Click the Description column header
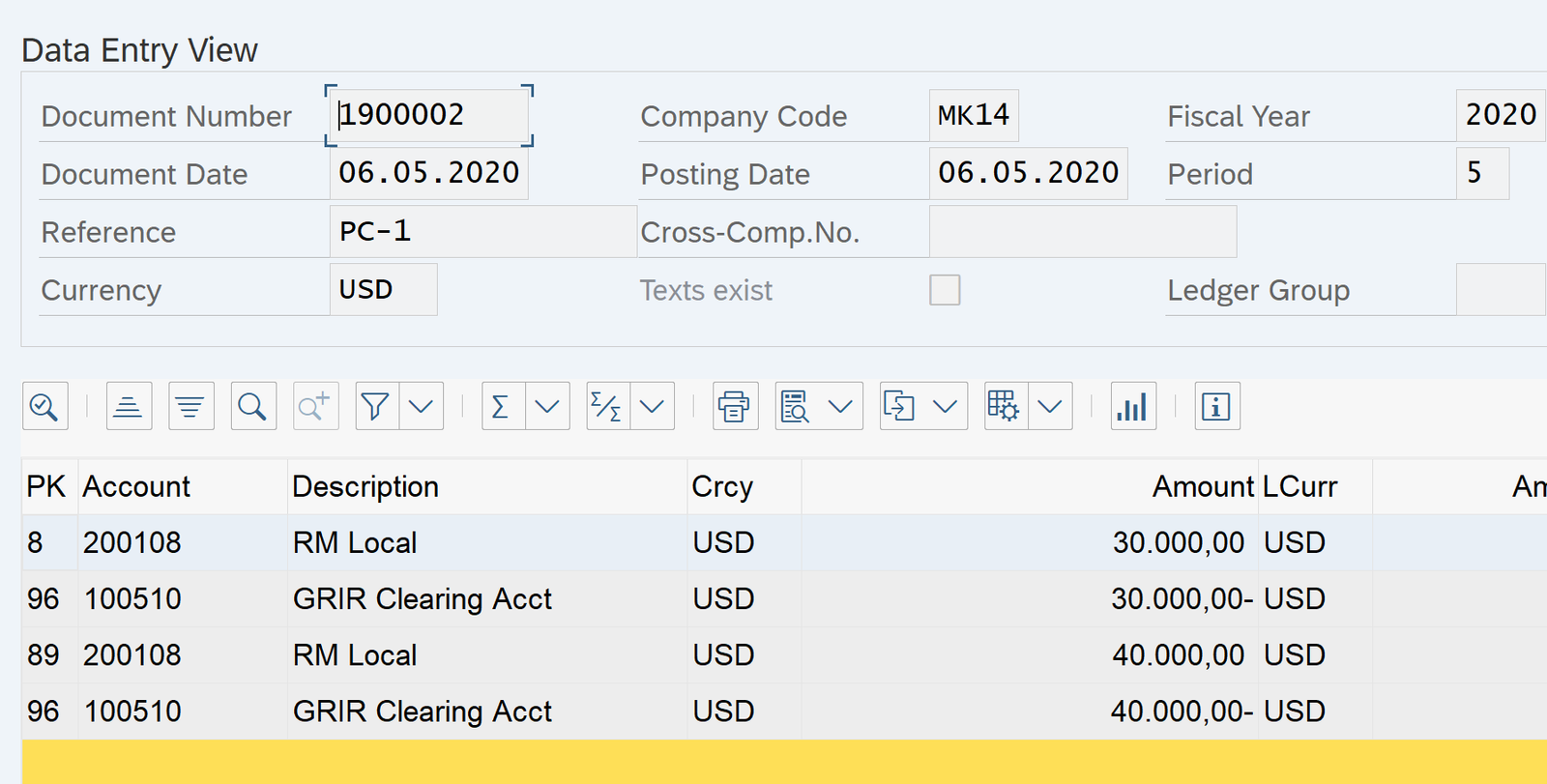The height and width of the screenshot is (784, 1547). coord(365,486)
